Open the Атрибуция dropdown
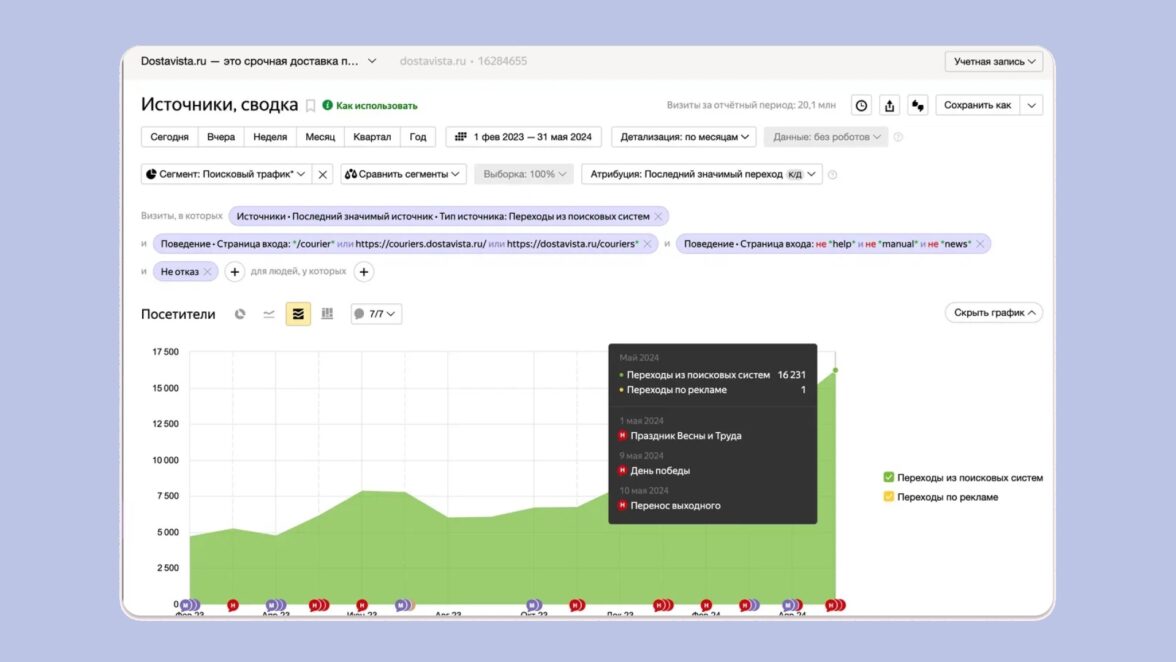Screen dimensions: 1176x662 [x=701, y=174]
